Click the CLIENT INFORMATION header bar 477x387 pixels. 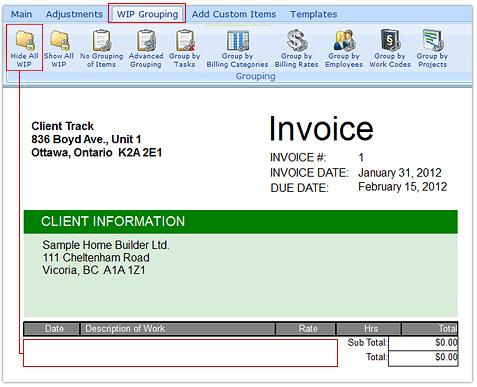click(x=241, y=222)
